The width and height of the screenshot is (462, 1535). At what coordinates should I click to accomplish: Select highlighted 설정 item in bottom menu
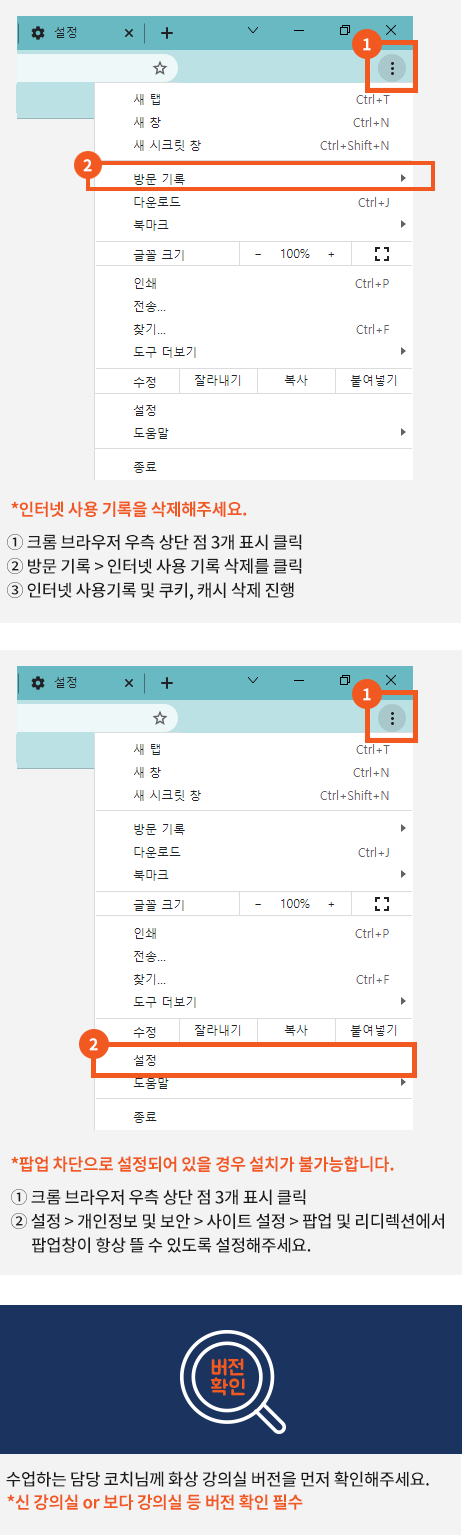(254, 1059)
